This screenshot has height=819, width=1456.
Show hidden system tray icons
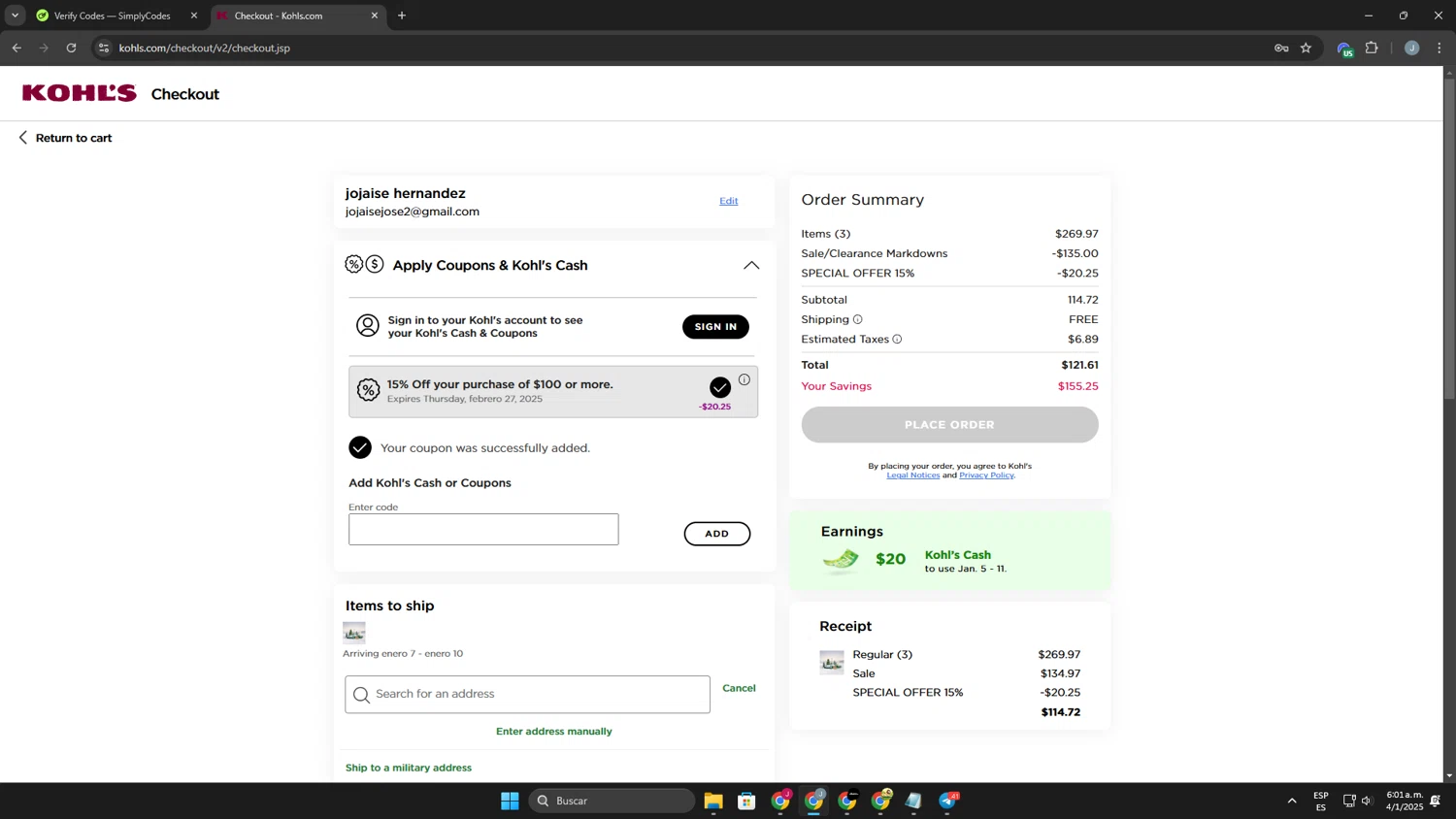coord(1291,801)
